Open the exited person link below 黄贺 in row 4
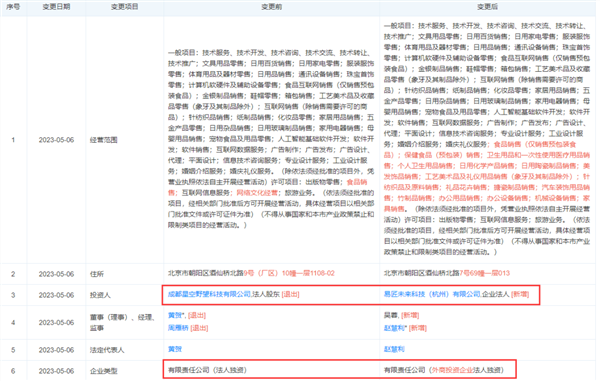Image resolution: width=600 pixels, height=381 pixels. pos(178,328)
